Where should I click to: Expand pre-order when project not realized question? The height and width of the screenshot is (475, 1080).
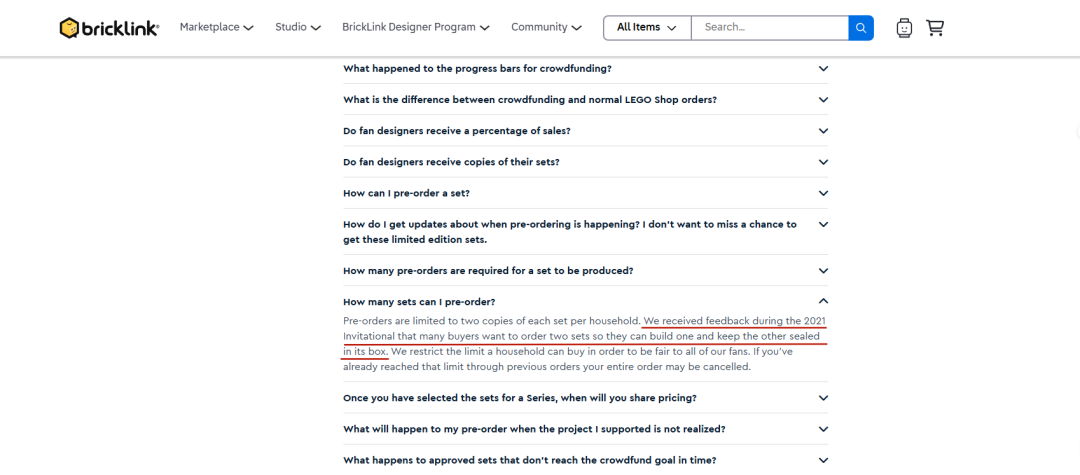click(x=585, y=429)
